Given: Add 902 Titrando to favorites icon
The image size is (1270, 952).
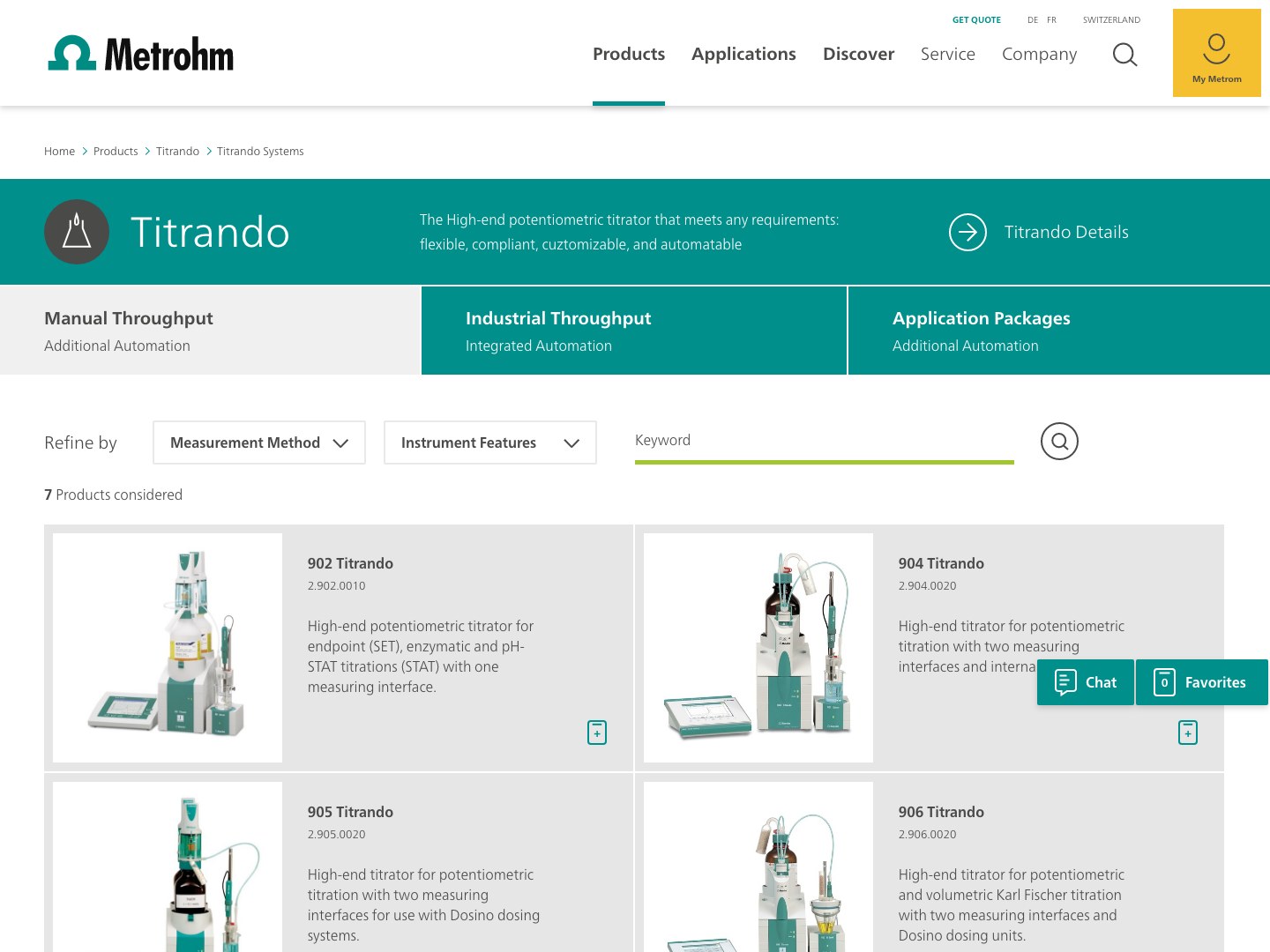Looking at the screenshot, I should tap(597, 733).
